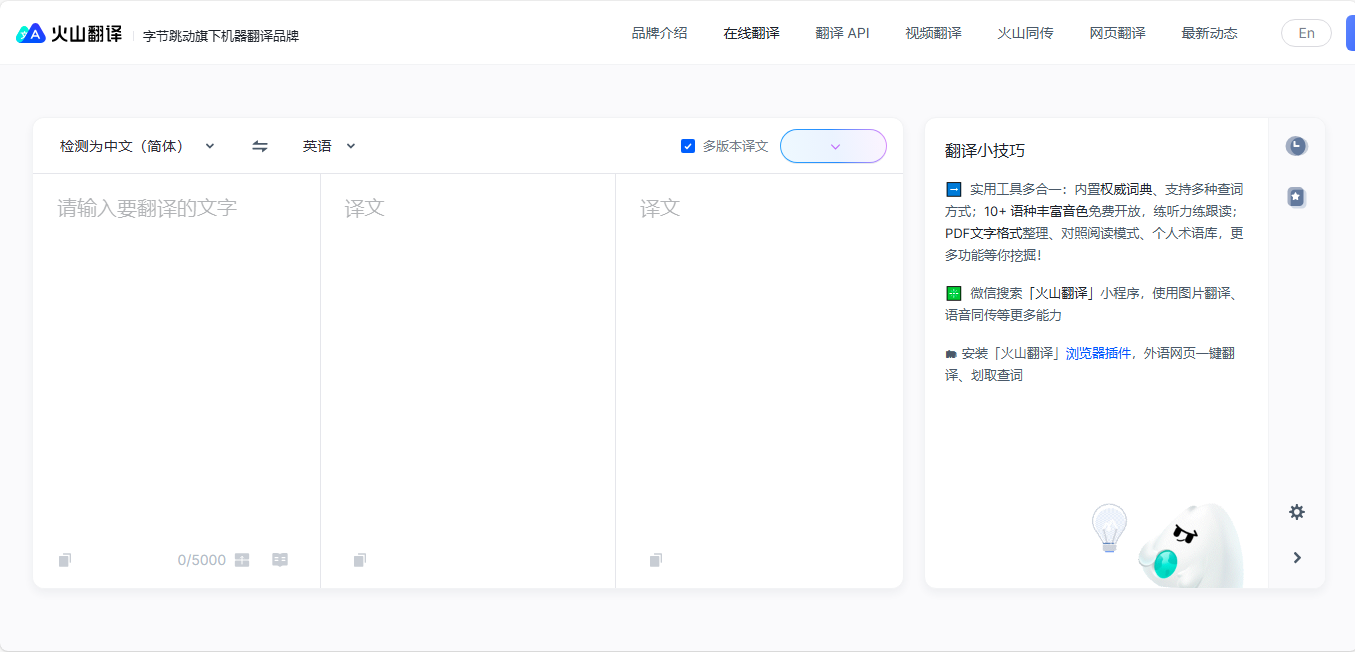Viewport: 1355px width, 652px height.
Task: Click the mascot character illustration
Action: point(1190,546)
